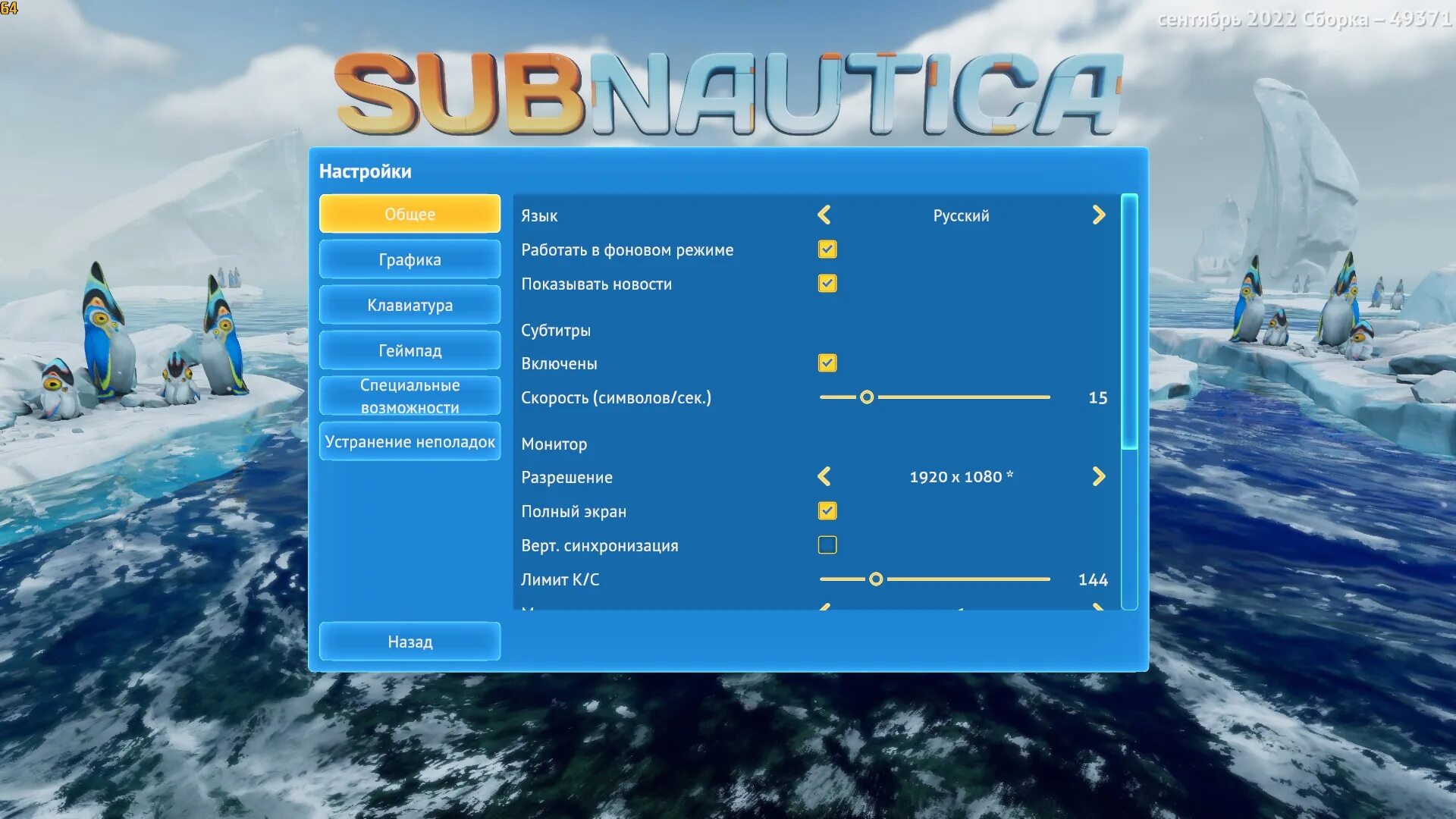This screenshot has height=819, width=1456.
Task: Choose lower resolution with left arrow
Action: [x=824, y=477]
